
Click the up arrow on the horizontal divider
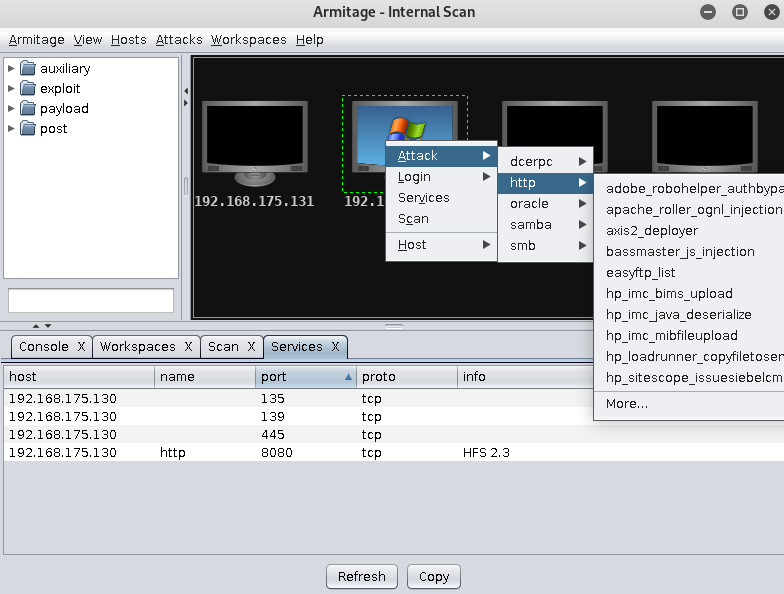(x=36, y=326)
